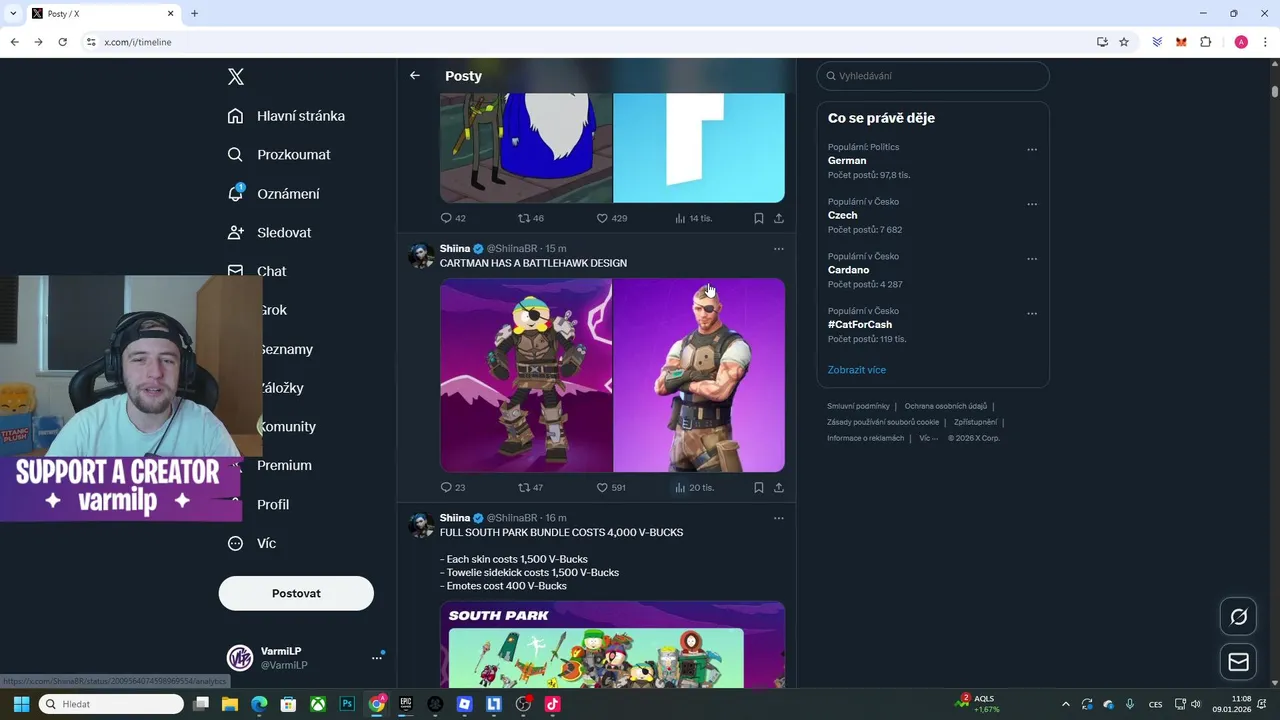The width and height of the screenshot is (1280, 720).
Task: Open Photoshop from the taskbar
Action: (x=347, y=704)
